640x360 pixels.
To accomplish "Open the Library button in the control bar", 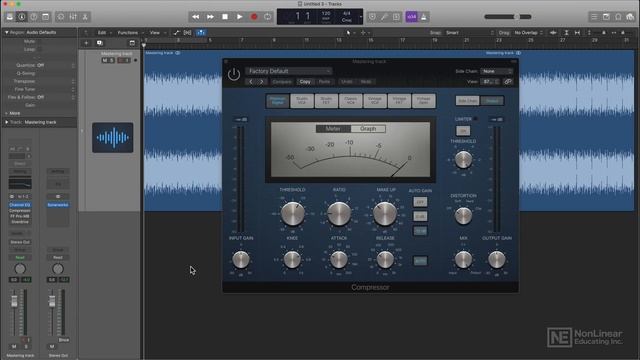I will (10, 17).
